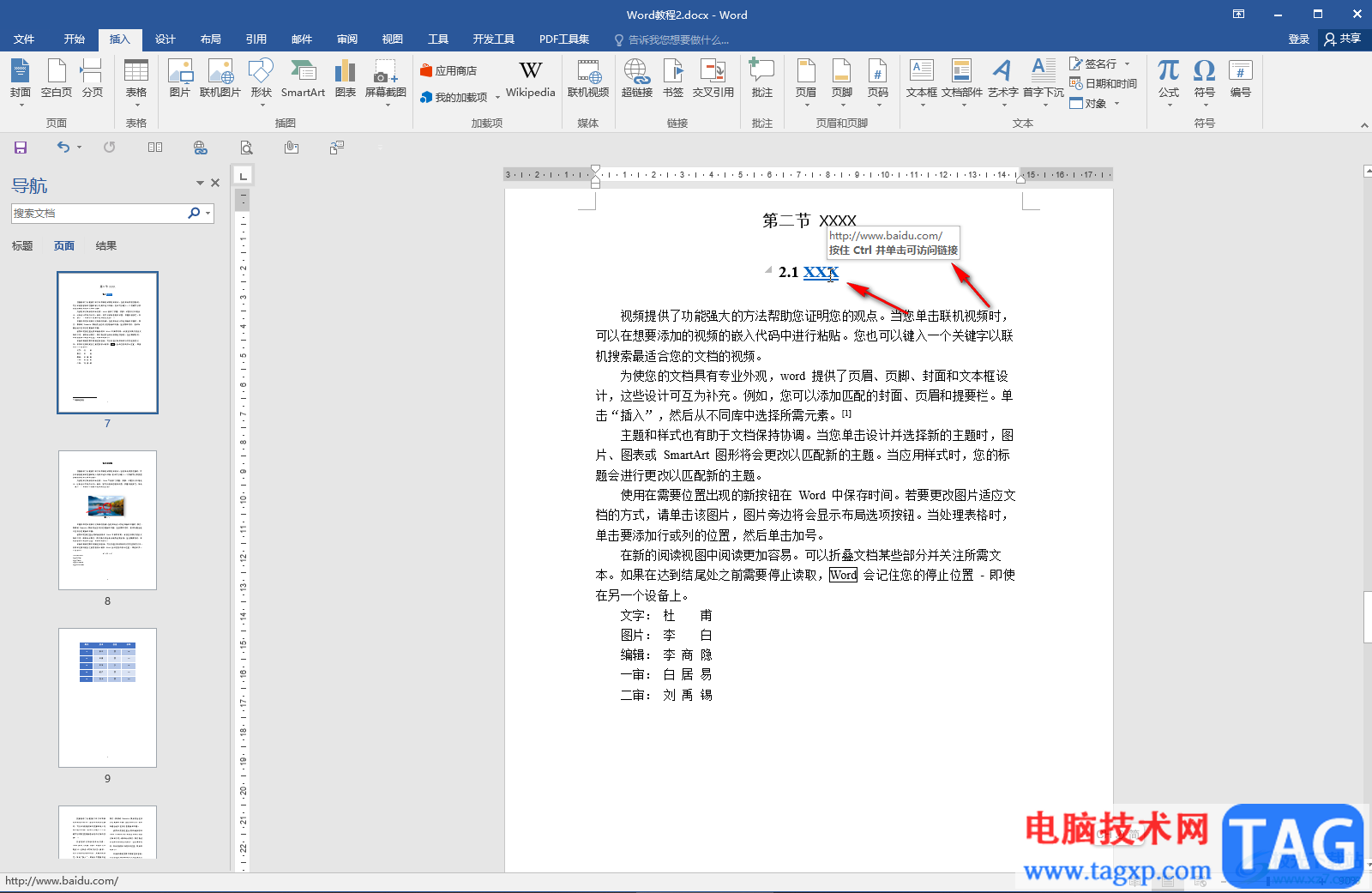Insert a cover page (封面)
The height and width of the screenshot is (893, 1372).
[21, 81]
